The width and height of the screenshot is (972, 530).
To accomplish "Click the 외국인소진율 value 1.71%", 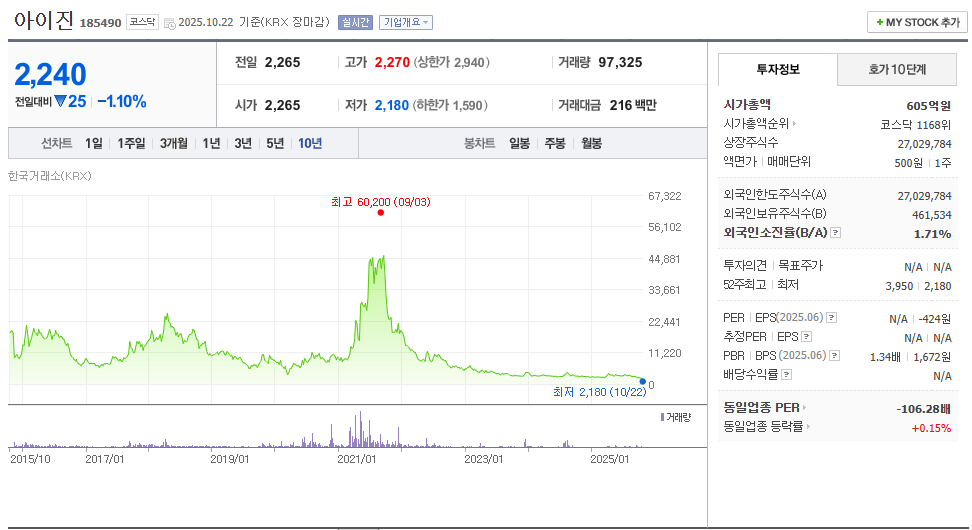I will coord(932,234).
